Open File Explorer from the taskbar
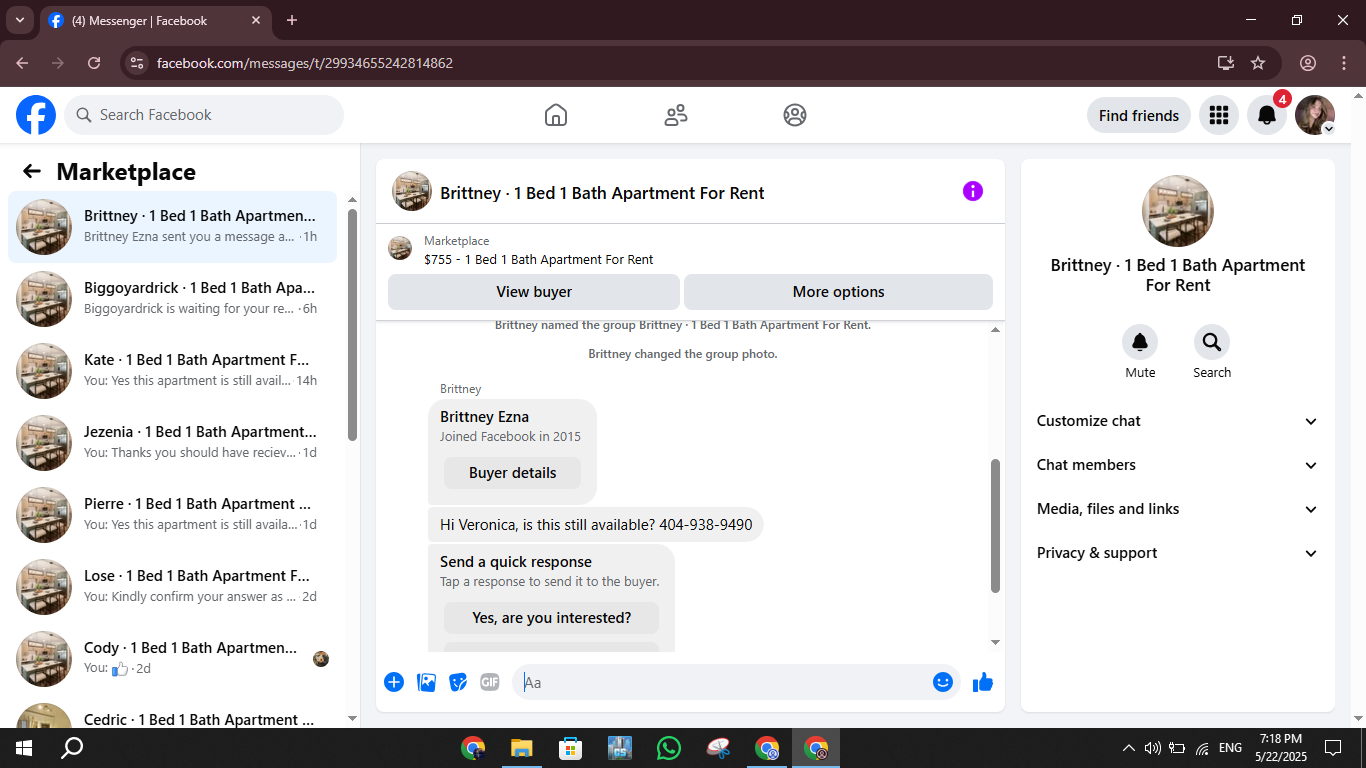The image size is (1366, 768). 521,748
